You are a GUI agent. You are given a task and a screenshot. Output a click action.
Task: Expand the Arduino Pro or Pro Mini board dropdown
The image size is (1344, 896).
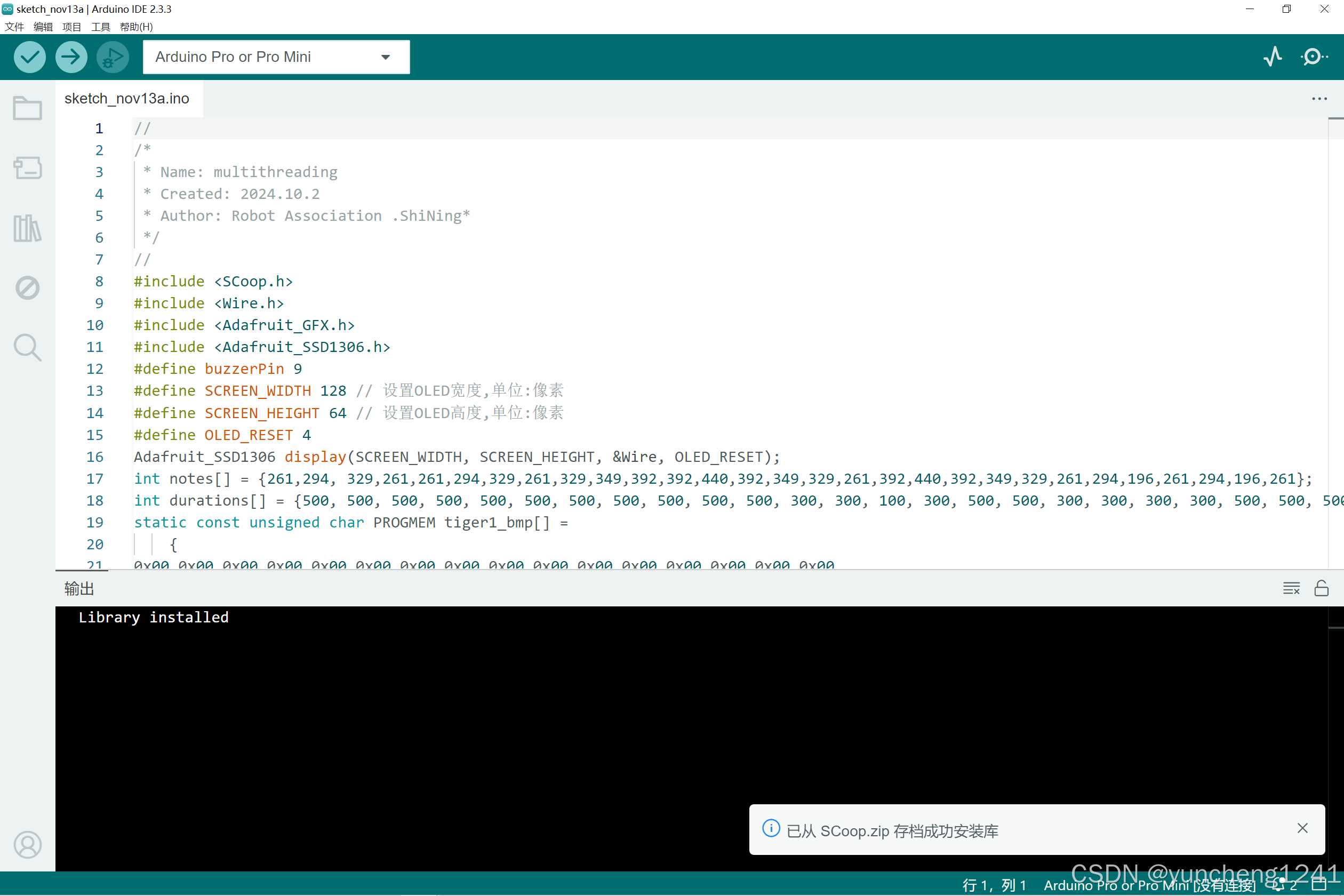click(276, 57)
